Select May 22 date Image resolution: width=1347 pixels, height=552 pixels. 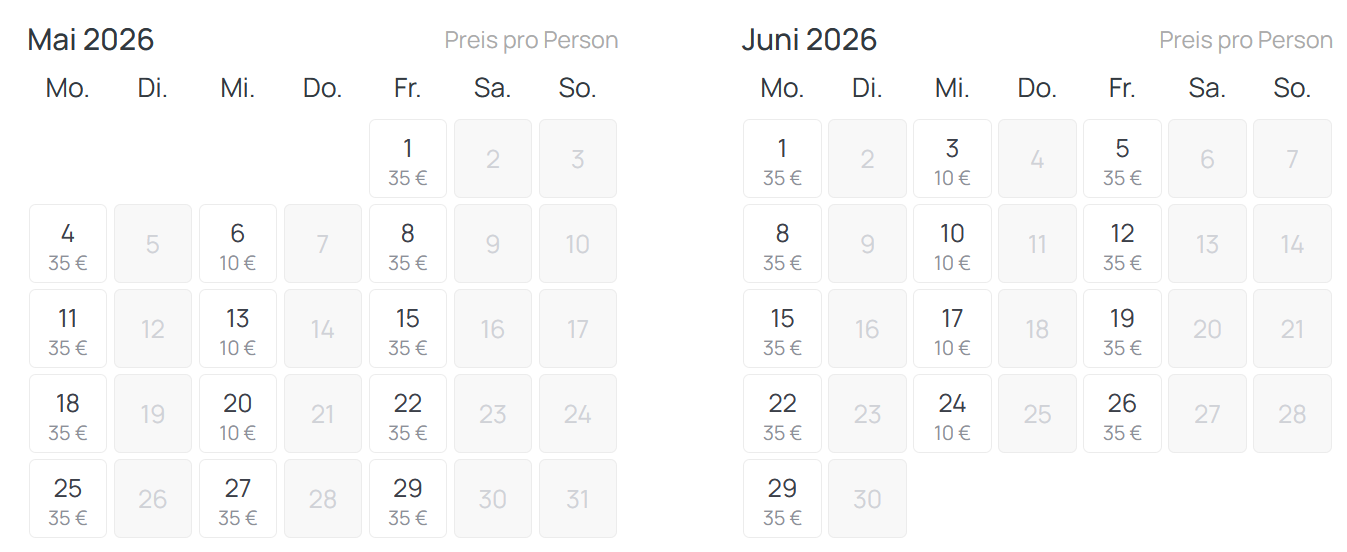[407, 414]
